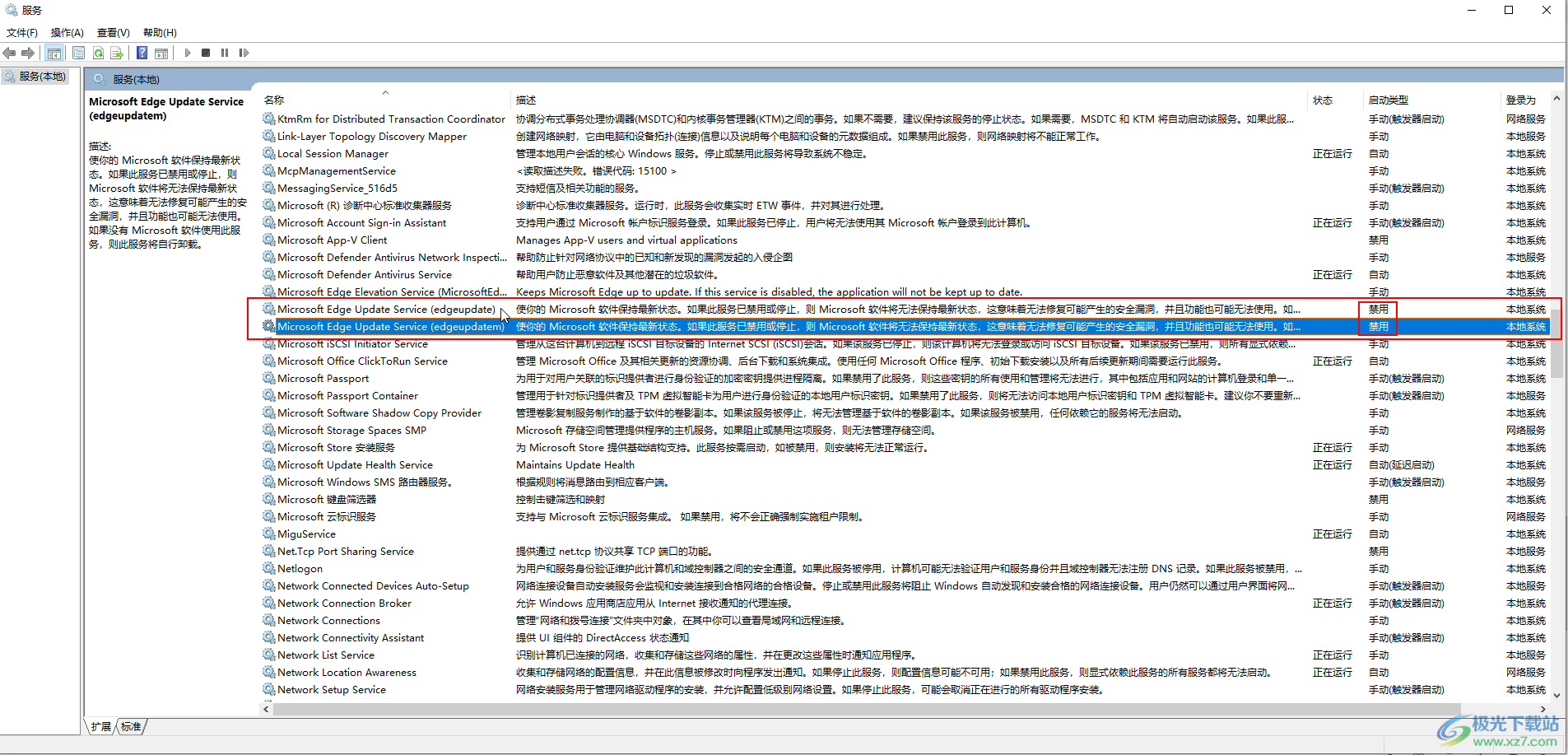
Task: Click the gear icon of Local Session Manager
Action: point(269,153)
